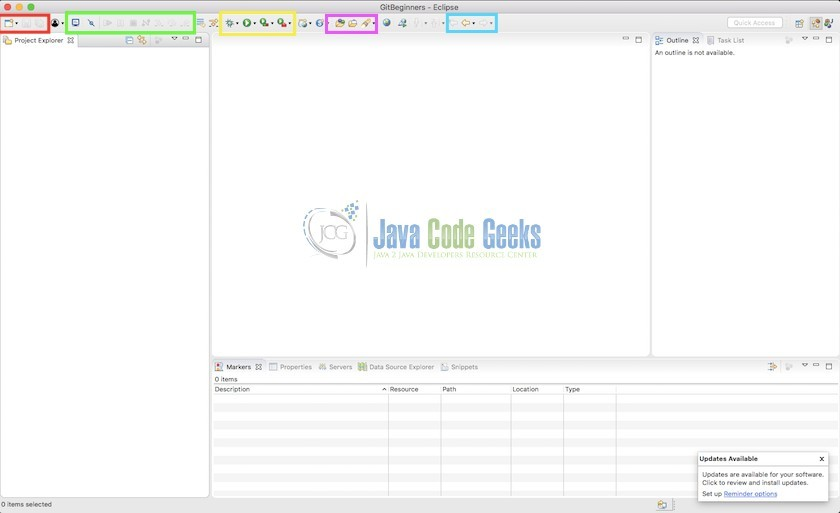Click the yellow Back navigation arrow
The height and width of the screenshot is (513, 840).
point(466,23)
